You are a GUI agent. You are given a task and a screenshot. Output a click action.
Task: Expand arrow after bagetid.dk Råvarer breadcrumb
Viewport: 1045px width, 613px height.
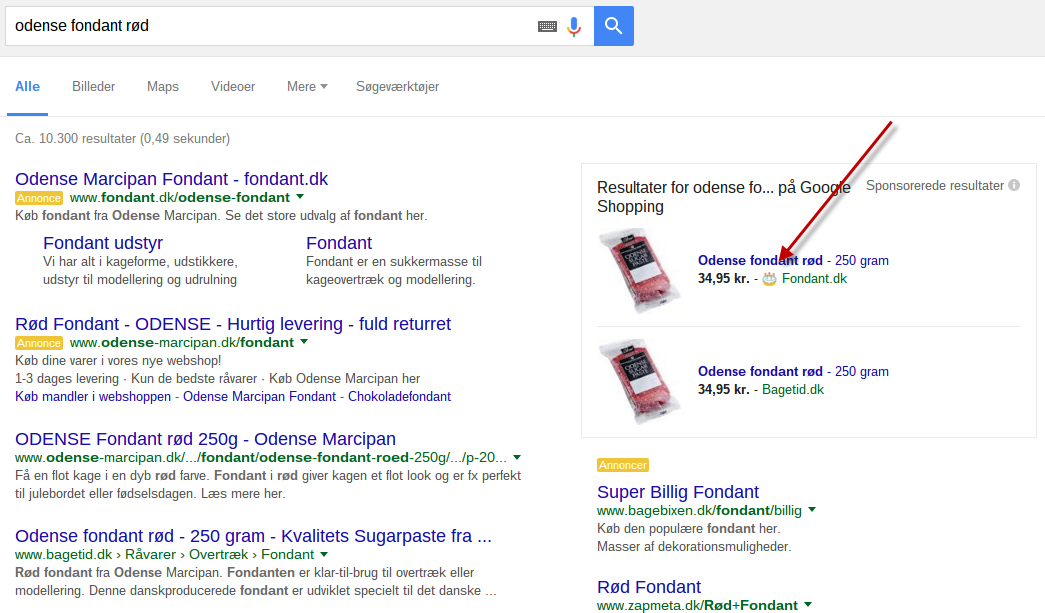324,554
